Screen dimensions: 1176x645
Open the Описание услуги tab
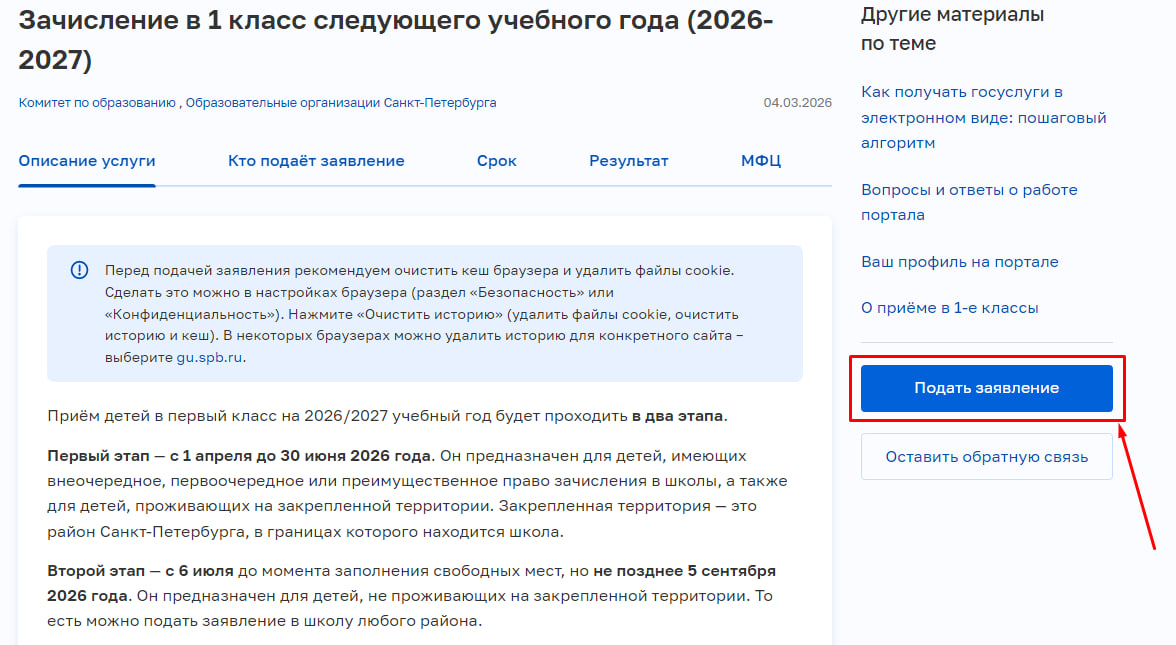(x=87, y=161)
